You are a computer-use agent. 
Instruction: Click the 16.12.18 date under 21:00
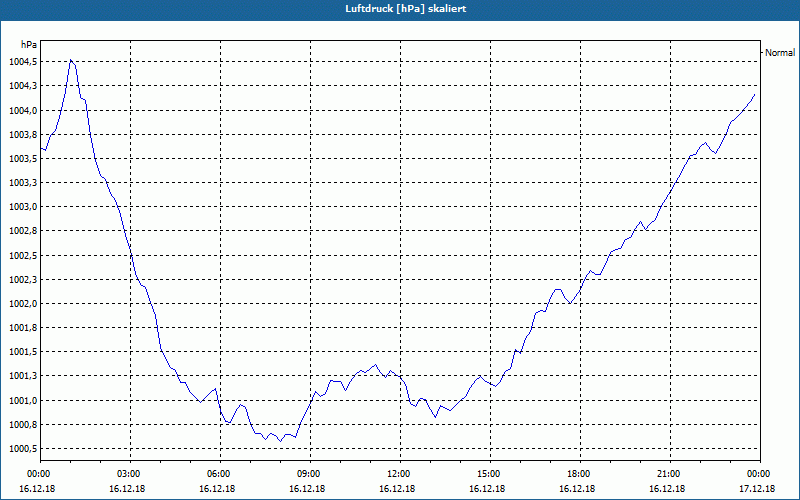click(x=667, y=489)
